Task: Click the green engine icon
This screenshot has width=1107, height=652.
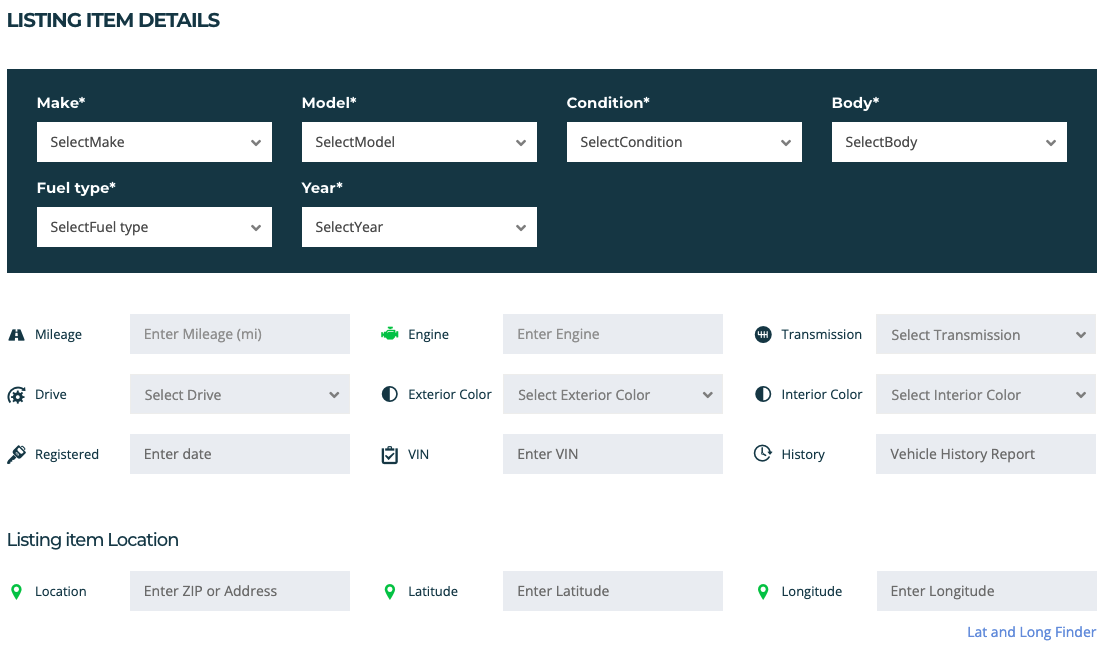Action: pos(390,334)
